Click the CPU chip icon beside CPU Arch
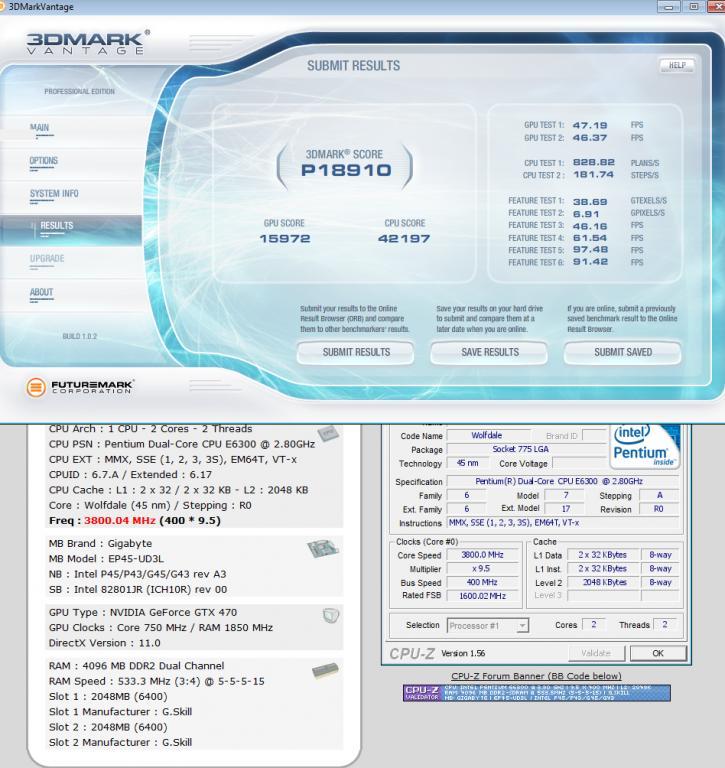Screen dimensions: 725x768 click(328, 433)
